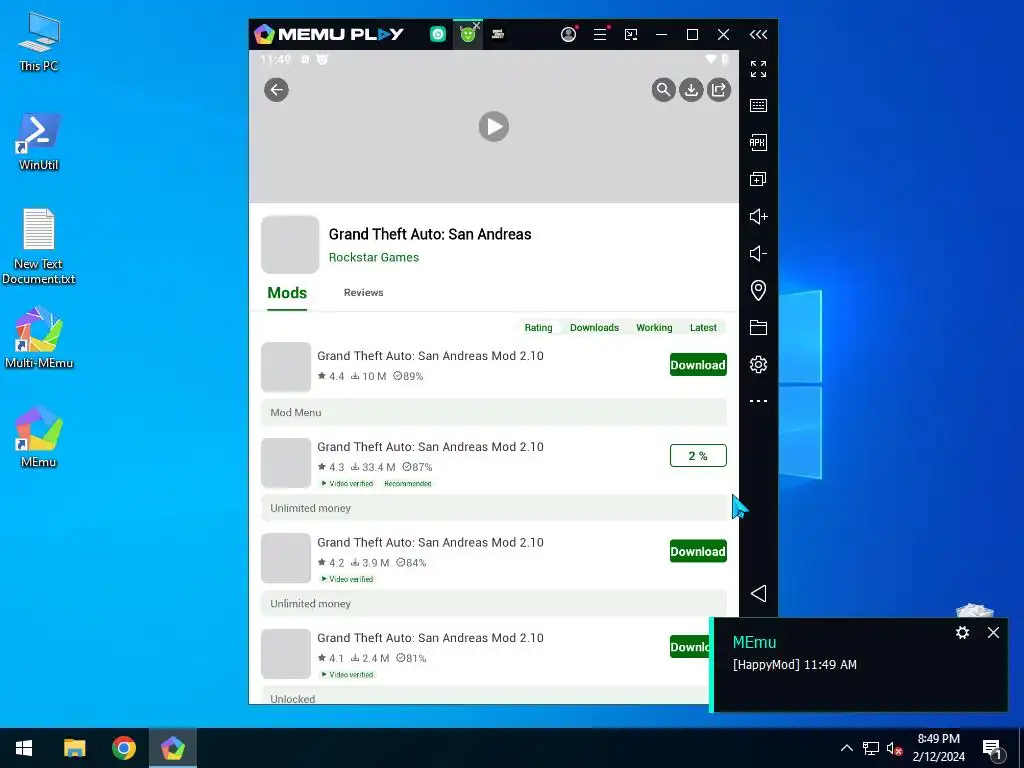This screenshot has height=768, width=1024.
Task: Dismiss the MEmu HappyMod notification
Action: click(x=993, y=632)
